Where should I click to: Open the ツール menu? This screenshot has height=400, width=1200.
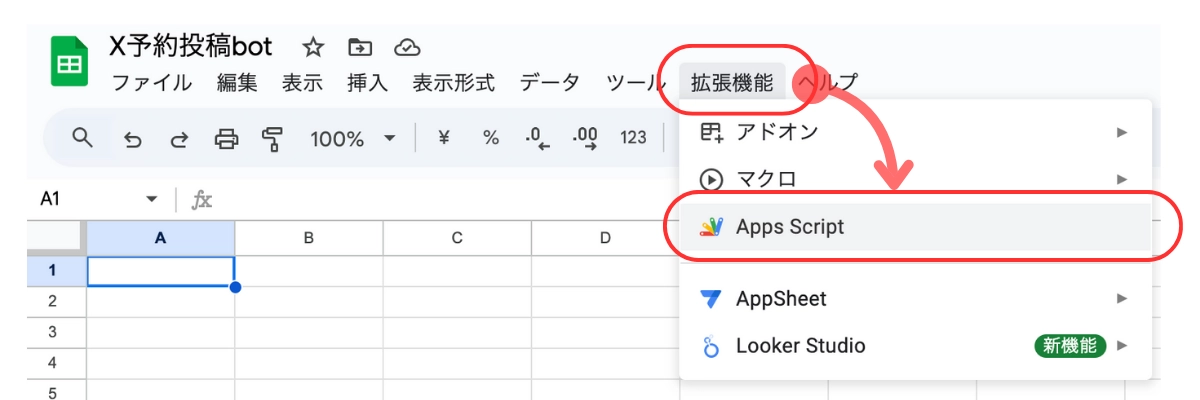click(x=636, y=83)
